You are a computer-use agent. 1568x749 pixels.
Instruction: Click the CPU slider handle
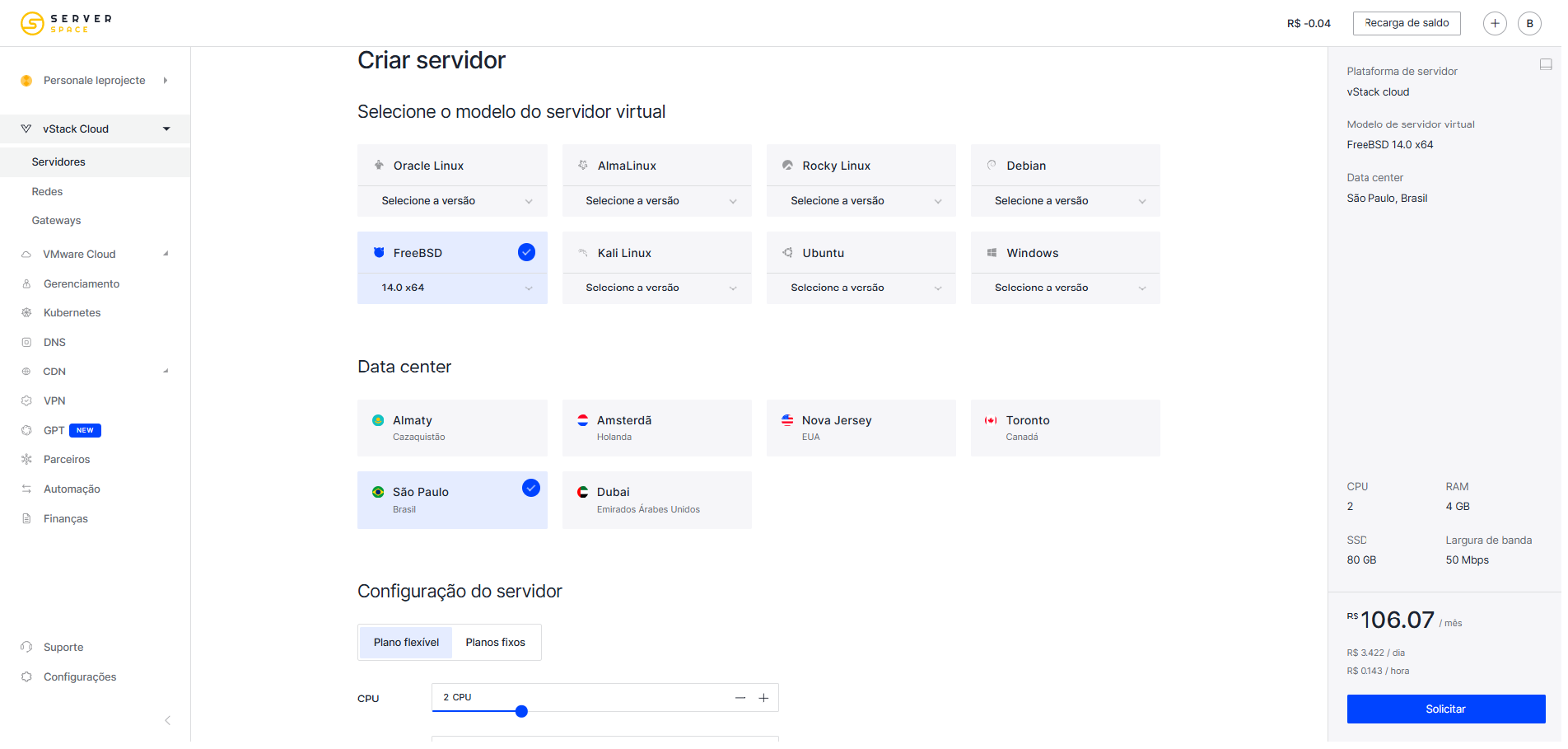click(521, 711)
